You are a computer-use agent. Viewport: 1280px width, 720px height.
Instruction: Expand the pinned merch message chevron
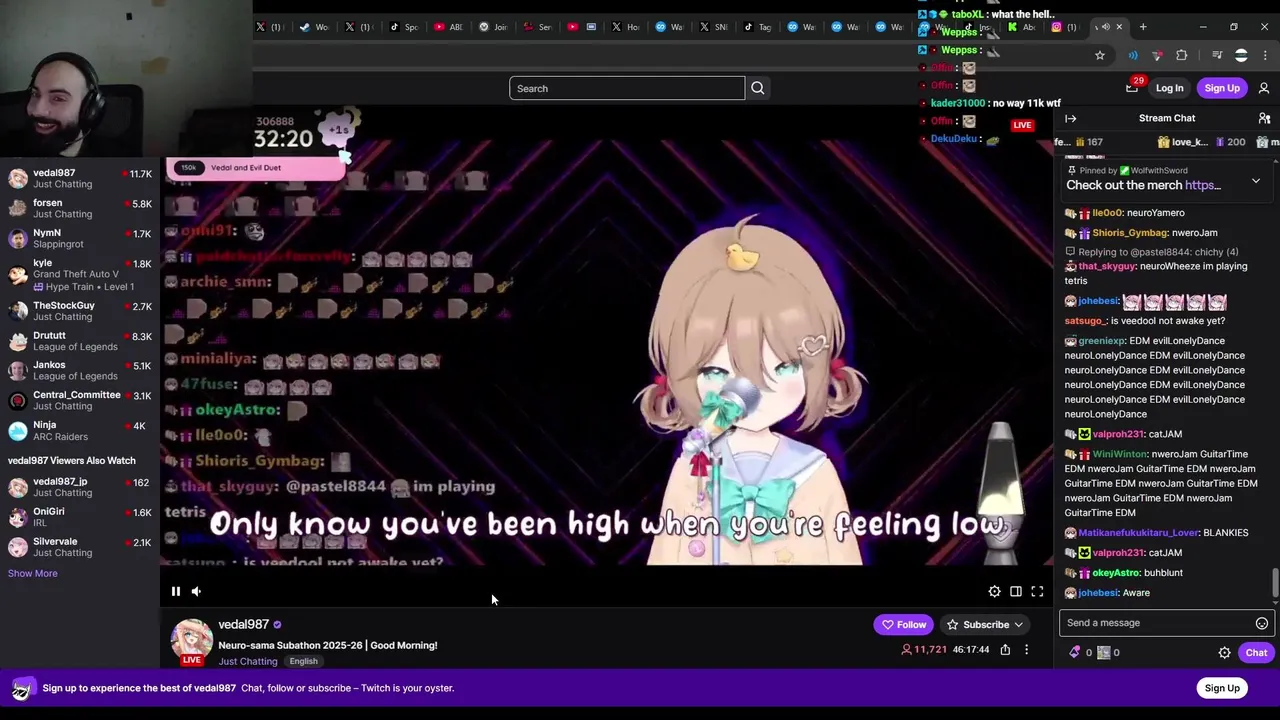(x=1256, y=182)
